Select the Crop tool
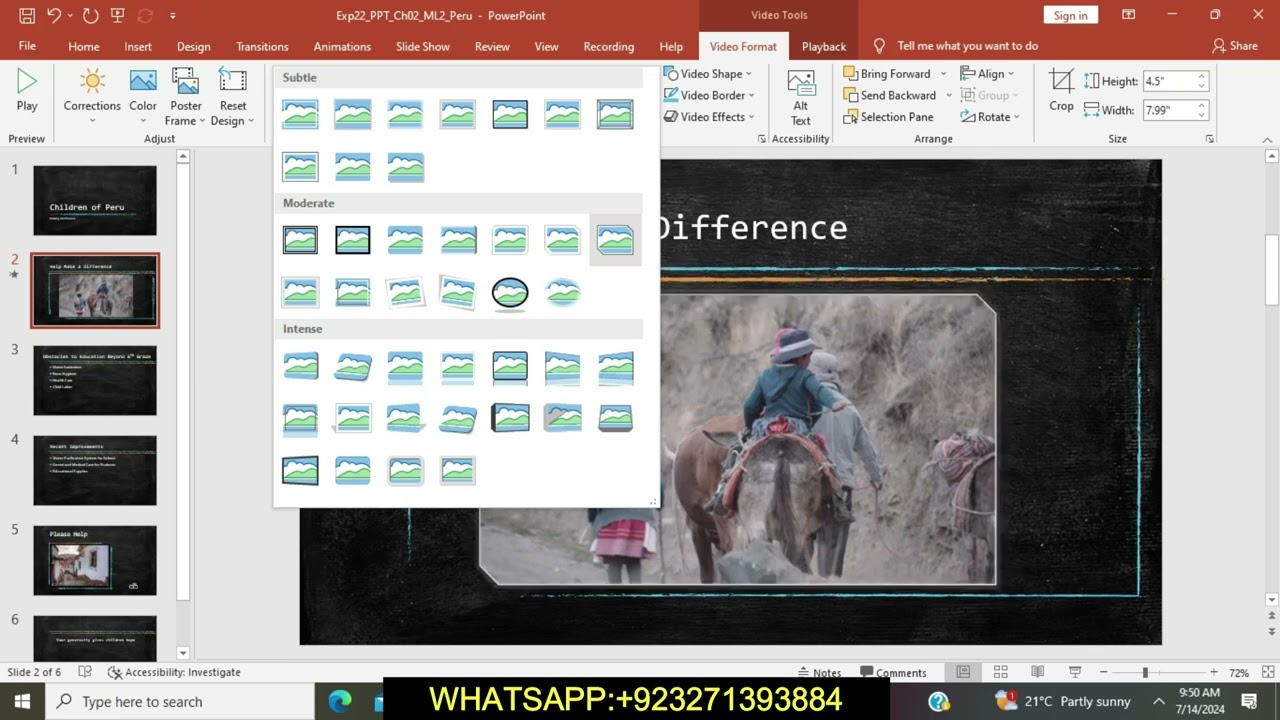1280x720 pixels. click(x=1061, y=90)
